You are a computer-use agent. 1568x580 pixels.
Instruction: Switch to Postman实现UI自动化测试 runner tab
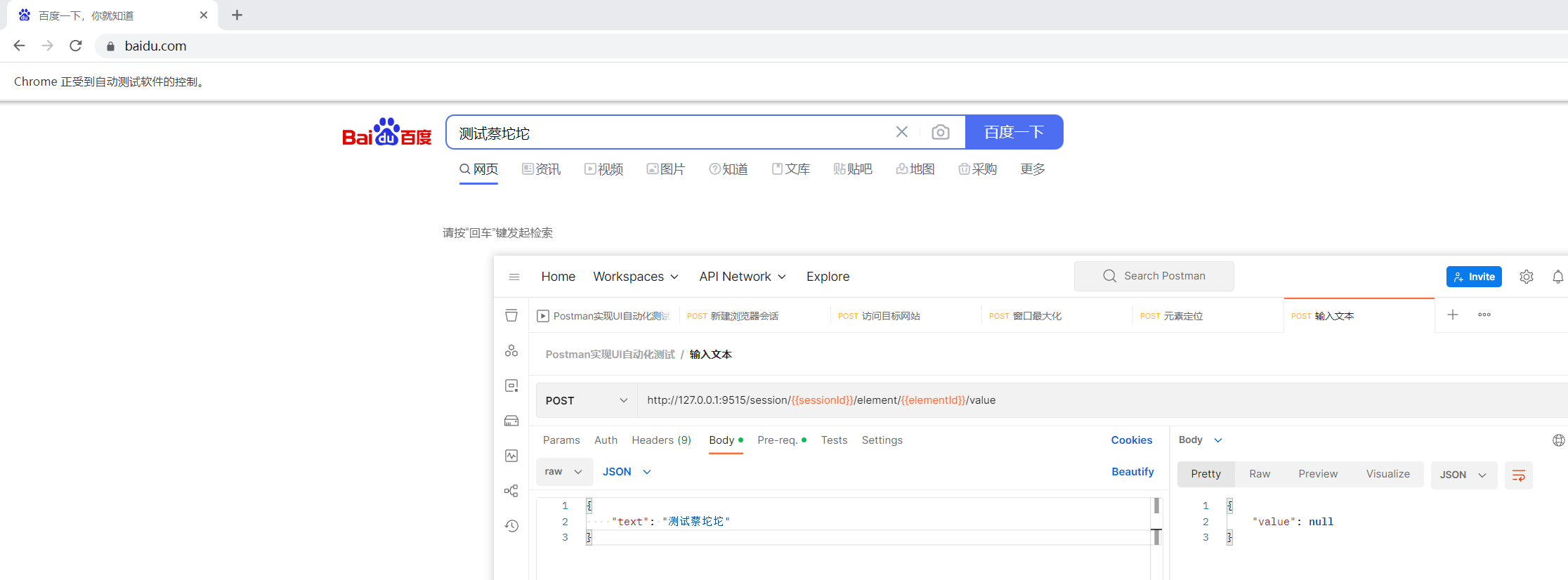(x=604, y=316)
